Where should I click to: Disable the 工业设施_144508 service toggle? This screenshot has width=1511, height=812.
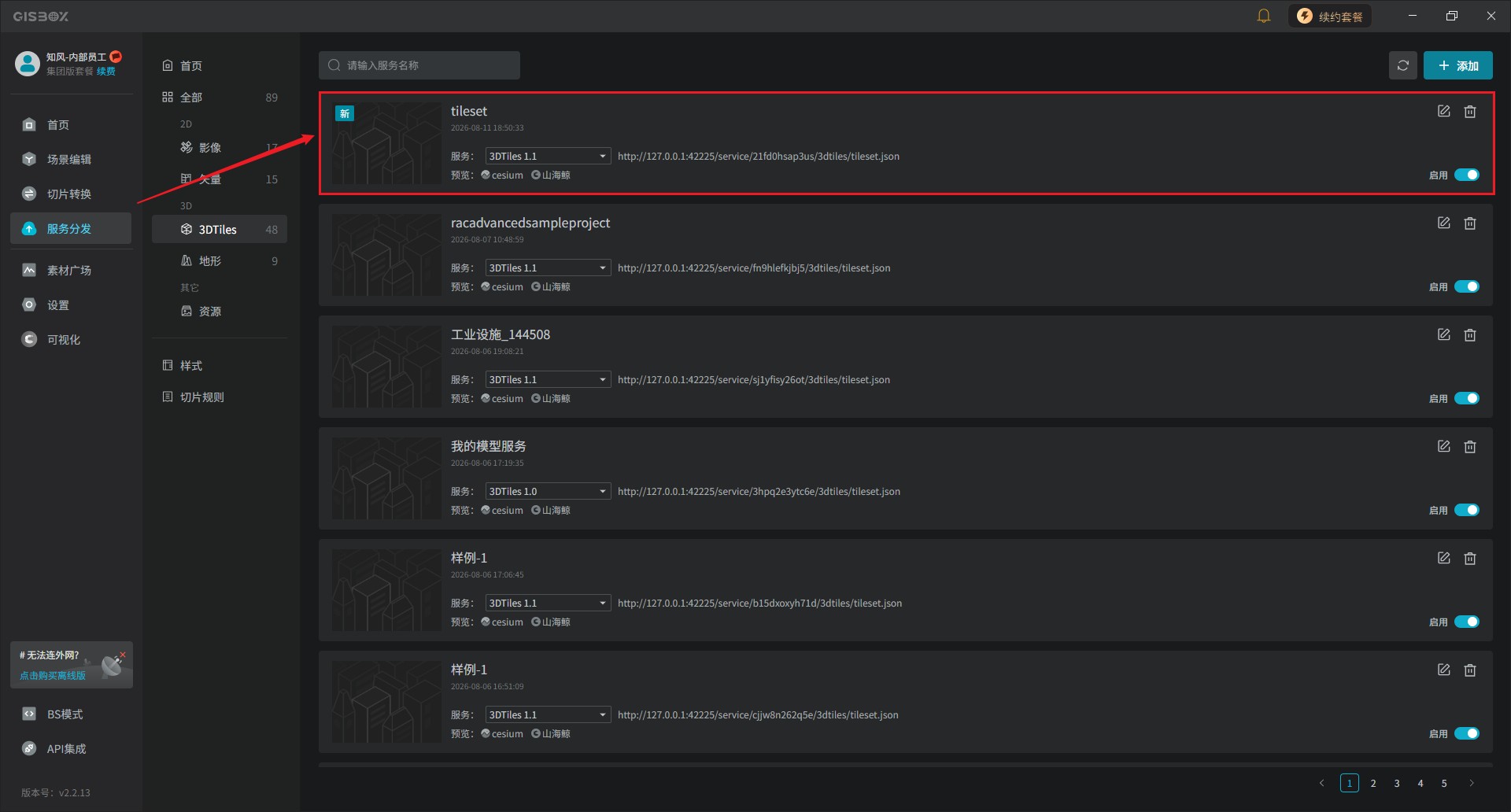coord(1467,398)
